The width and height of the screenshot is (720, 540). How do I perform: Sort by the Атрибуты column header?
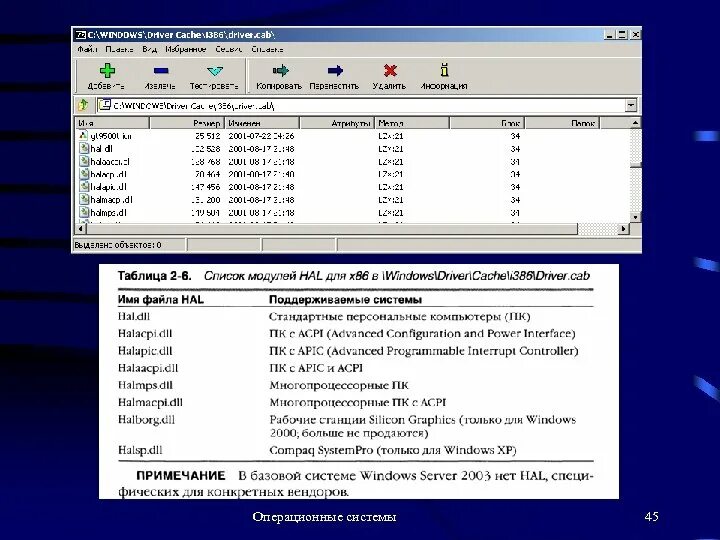tap(337, 123)
